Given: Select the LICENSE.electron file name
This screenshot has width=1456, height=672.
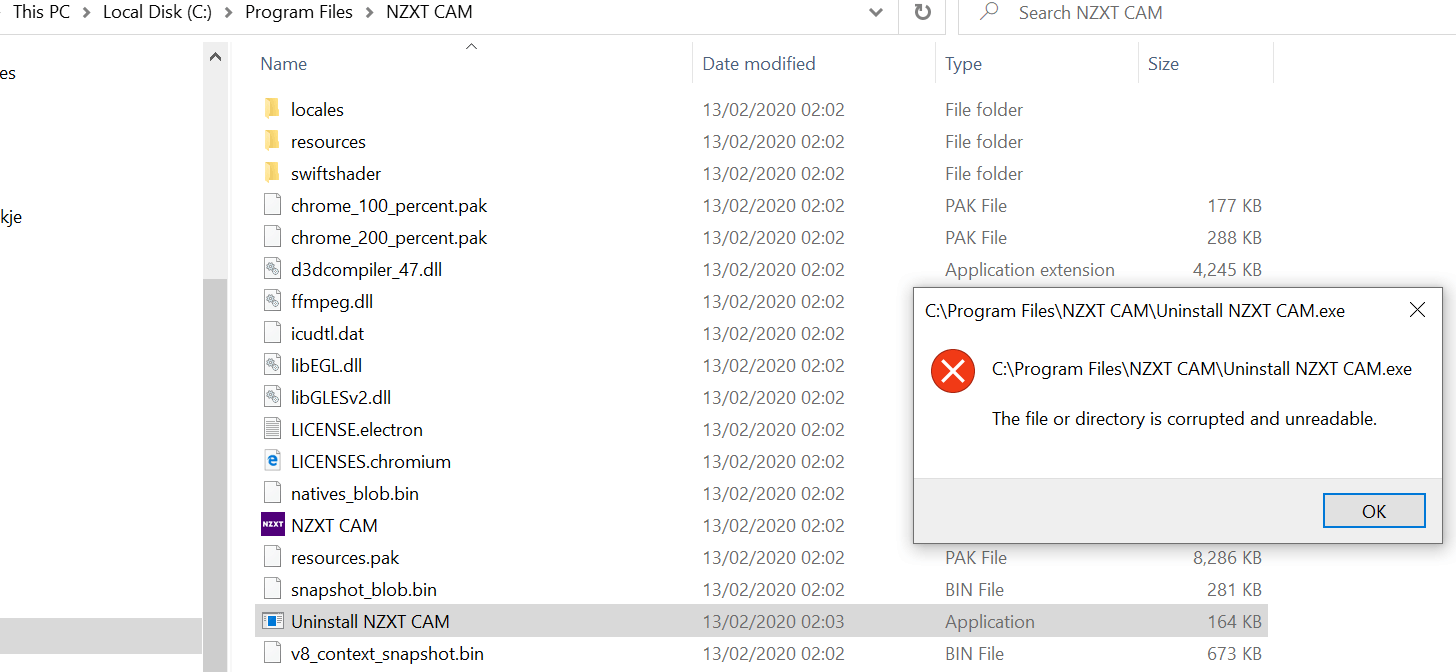Looking at the screenshot, I should [357, 429].
